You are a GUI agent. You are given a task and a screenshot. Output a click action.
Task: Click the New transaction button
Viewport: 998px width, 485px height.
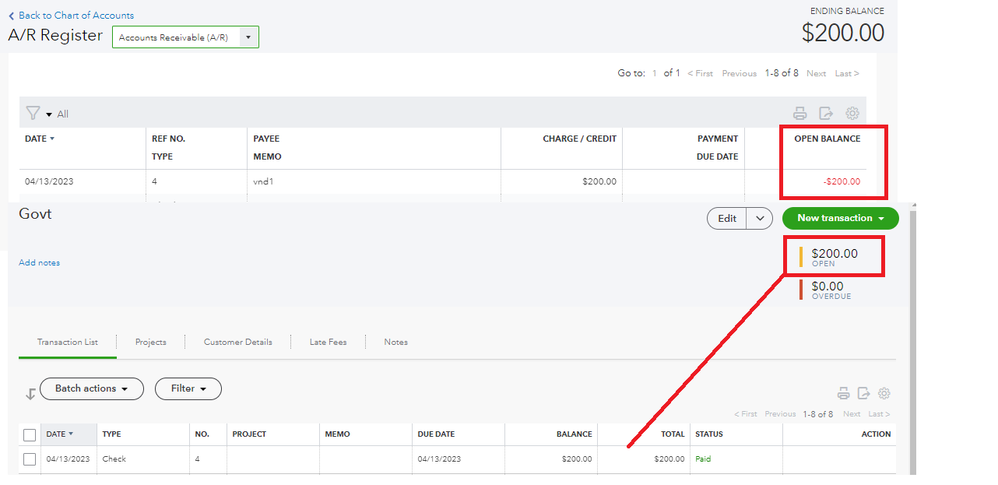pyautogui.click(x=840, y=218)
